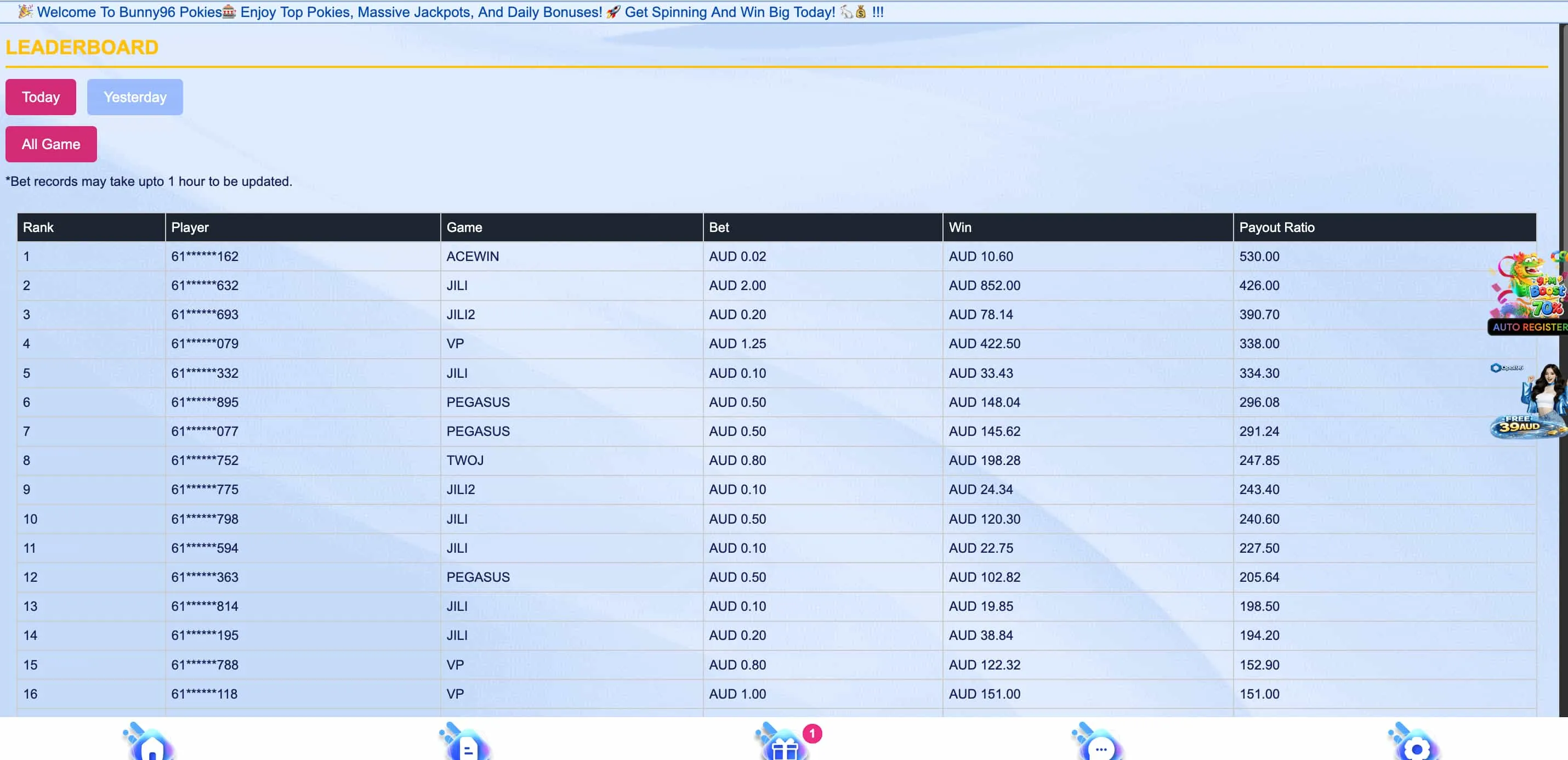Screen dimensions: 1568x760
Task: Click the Player column header
Action: (x=303, y=227)
